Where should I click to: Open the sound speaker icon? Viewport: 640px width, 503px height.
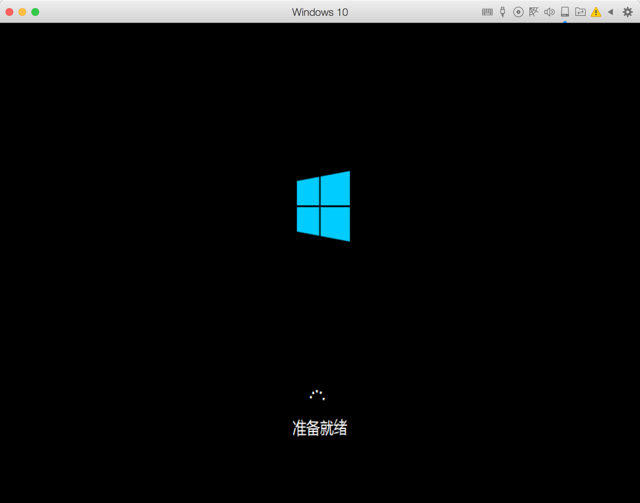pos(549,12)
